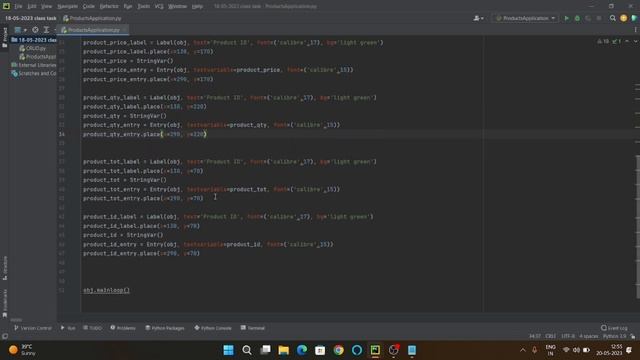Click the editor vertical scrollbar
Screen dimensions: 640x360
click(x=638, y=227)
